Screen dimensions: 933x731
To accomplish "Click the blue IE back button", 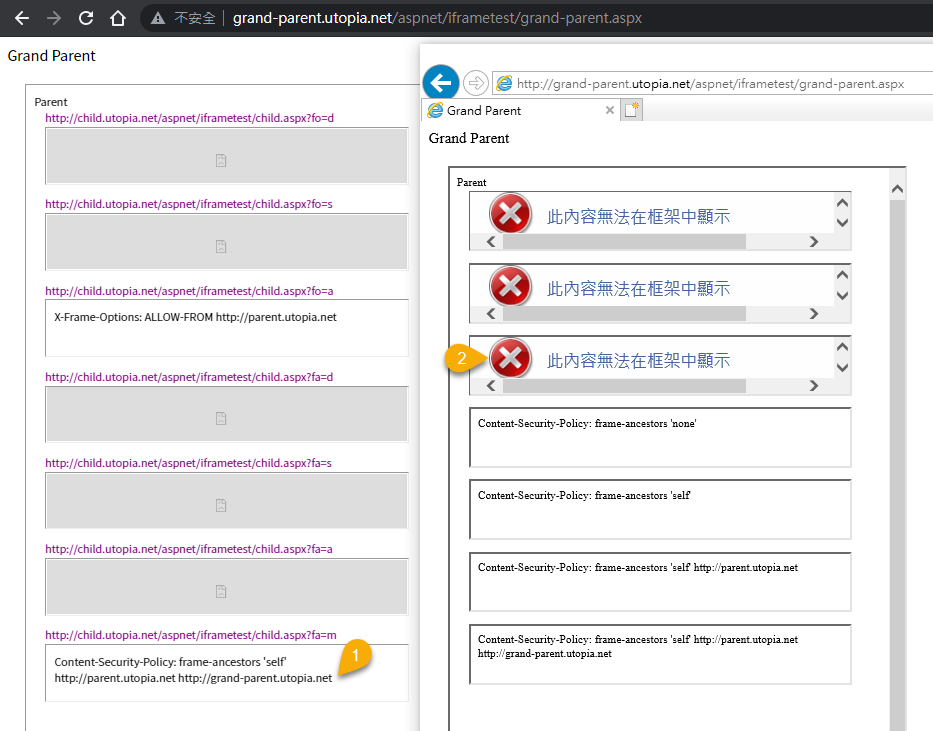I will click(x=440, y=82).
